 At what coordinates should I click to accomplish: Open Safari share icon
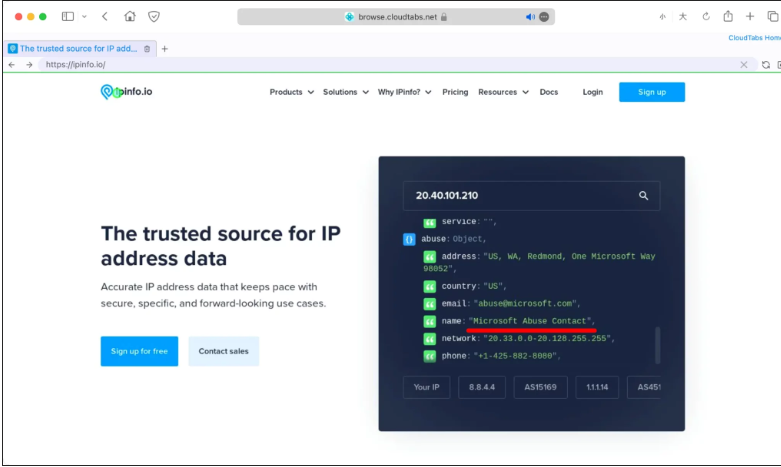point(728,17)
